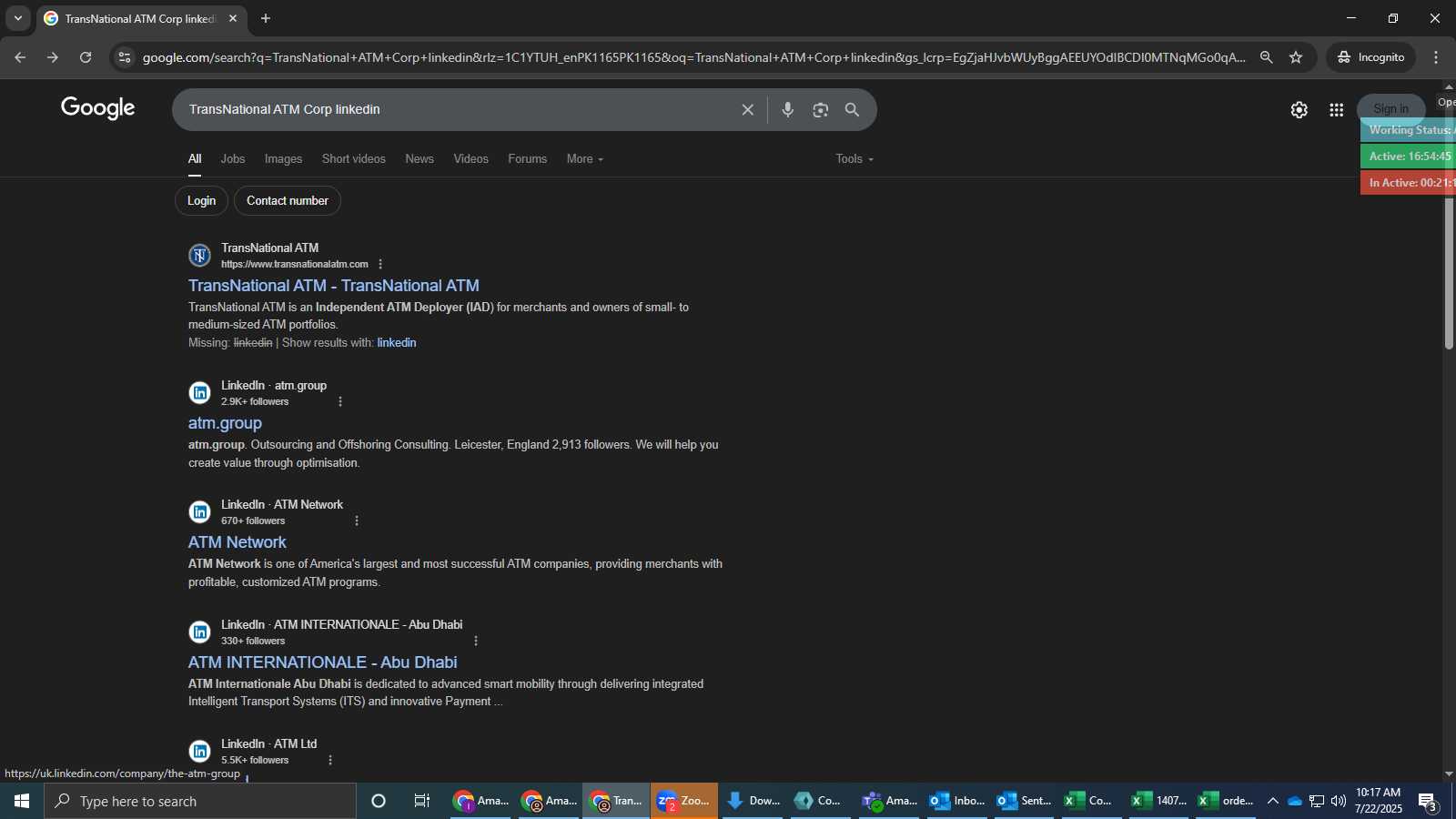
Task: Click the Sign in button
Action: tap(1390, 108)
